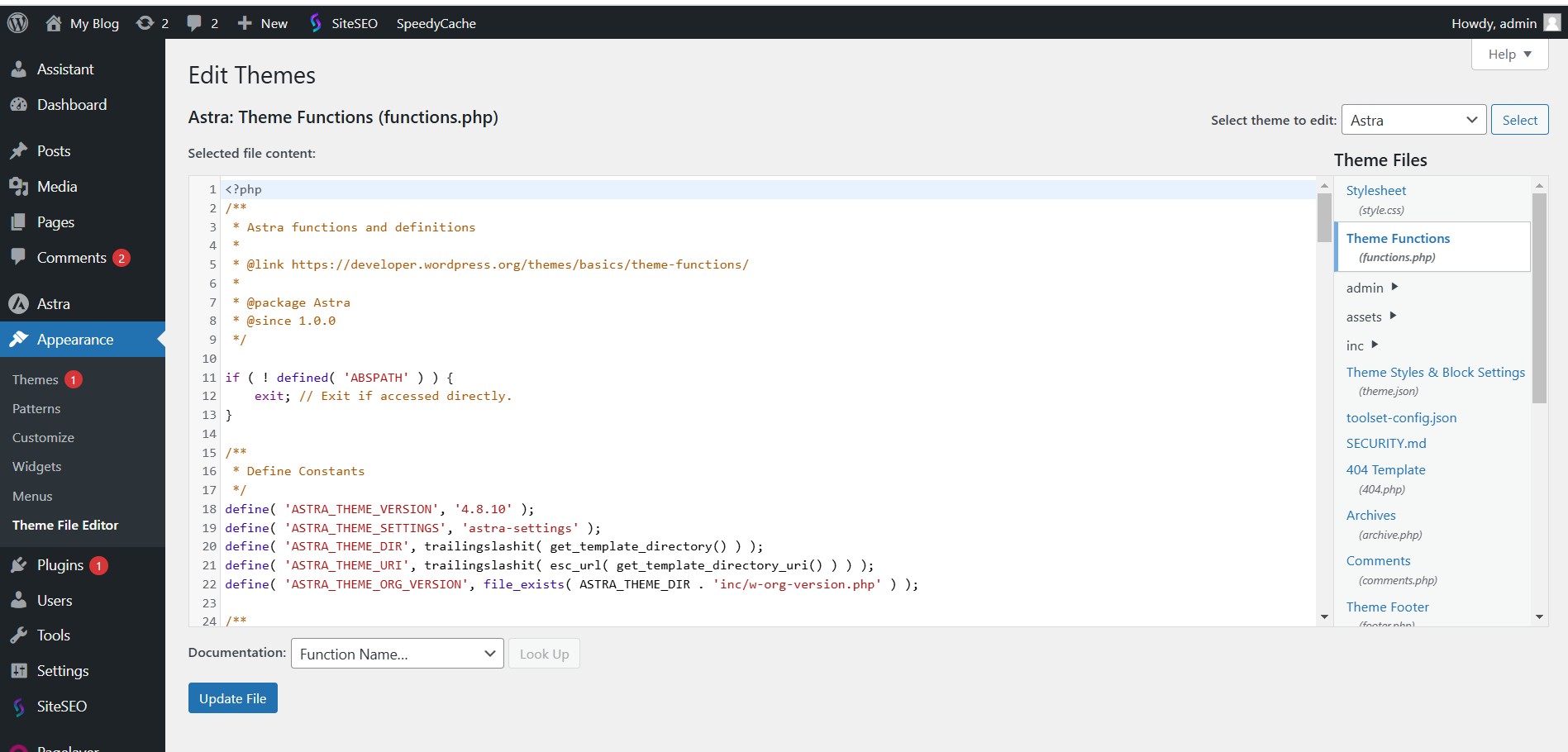Viewport: 1568px width, 752px height.
Task: Open the theme selector dropdown showing Astra
Action: click(x=1413, y=120)
